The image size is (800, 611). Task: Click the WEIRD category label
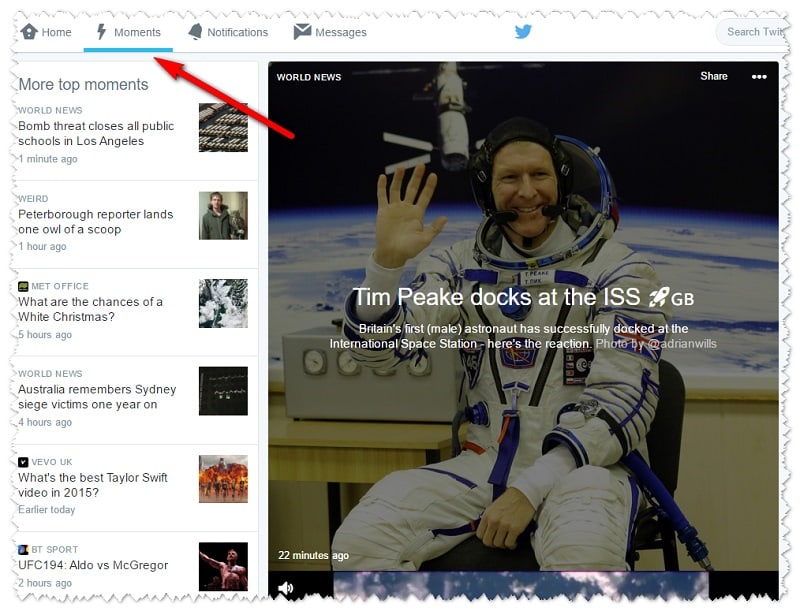pyautogui.click(x=33, y=199)
